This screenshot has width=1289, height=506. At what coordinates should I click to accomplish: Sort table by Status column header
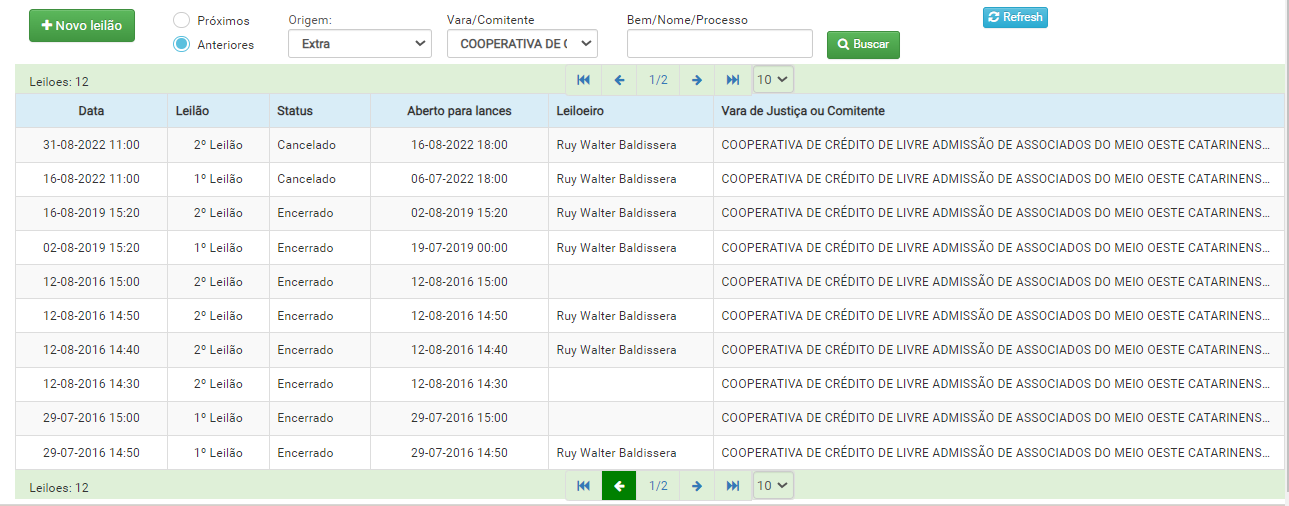pos(295,111)
